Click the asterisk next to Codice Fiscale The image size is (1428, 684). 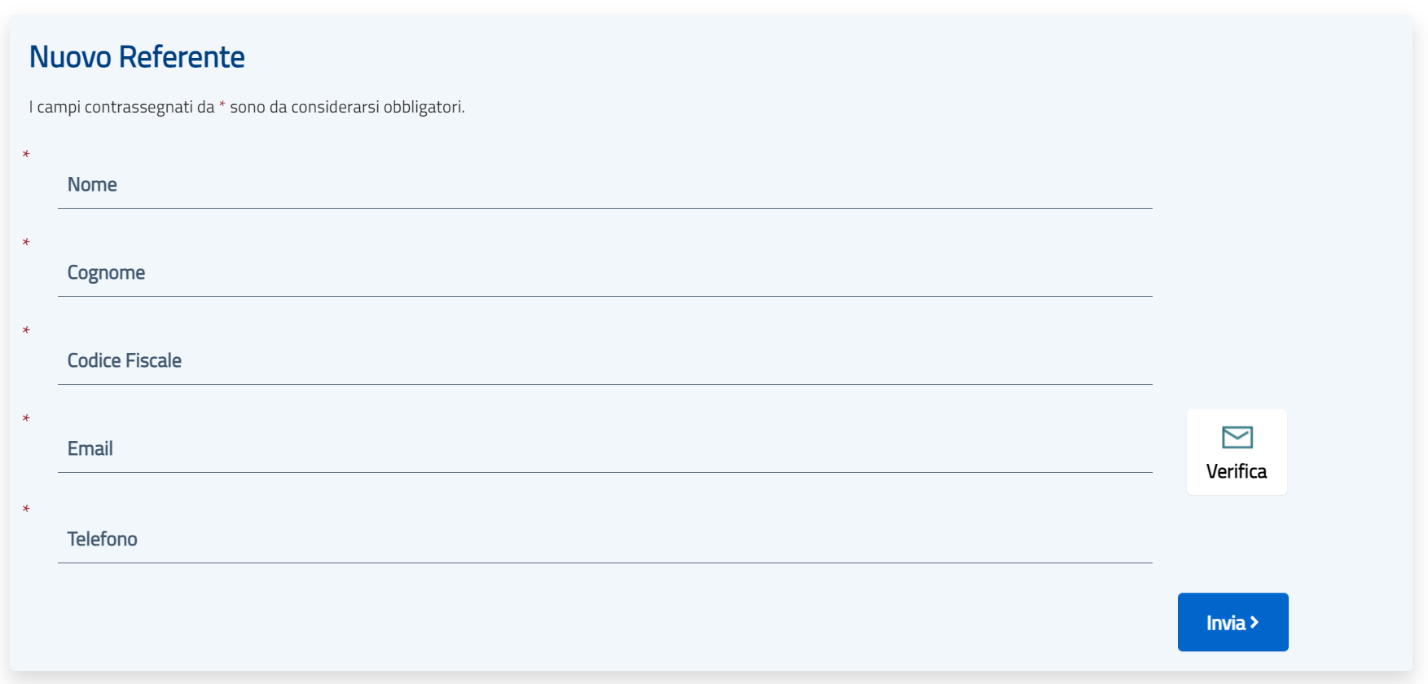pyautogui.click(x=26, y=331)
